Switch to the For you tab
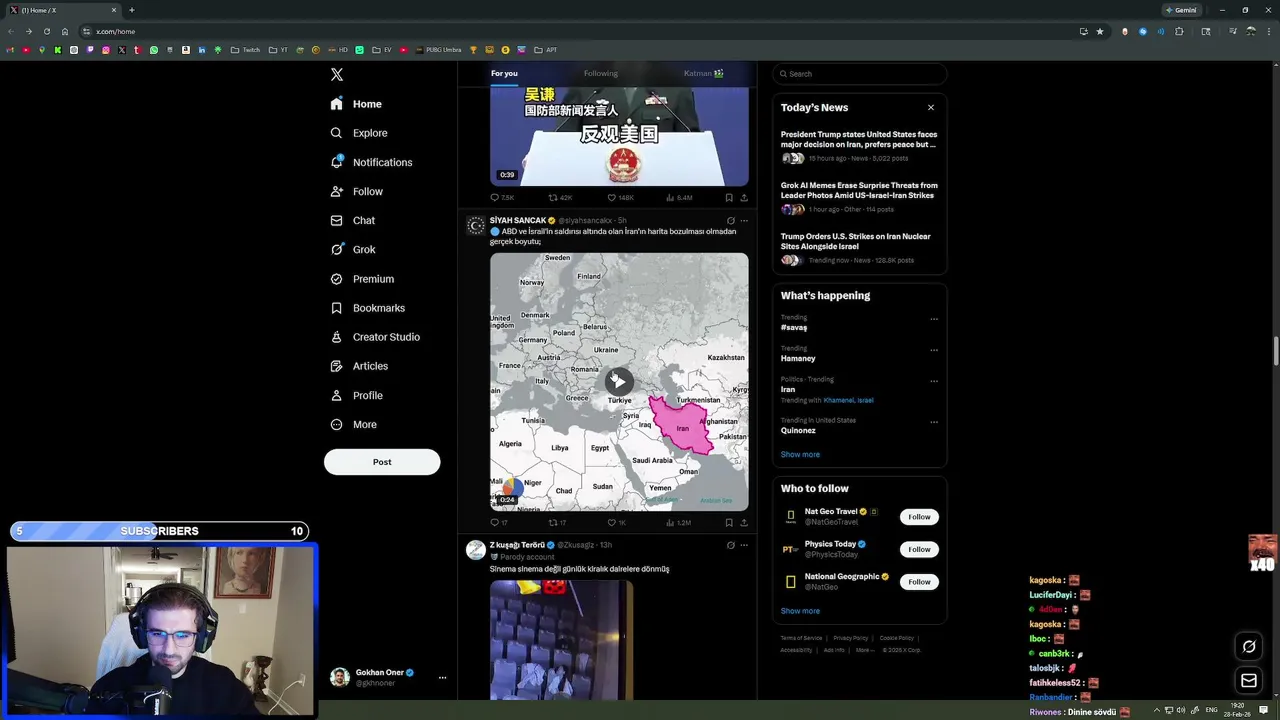The width and height of the screenshot is (1280, 720). point(504,73)
